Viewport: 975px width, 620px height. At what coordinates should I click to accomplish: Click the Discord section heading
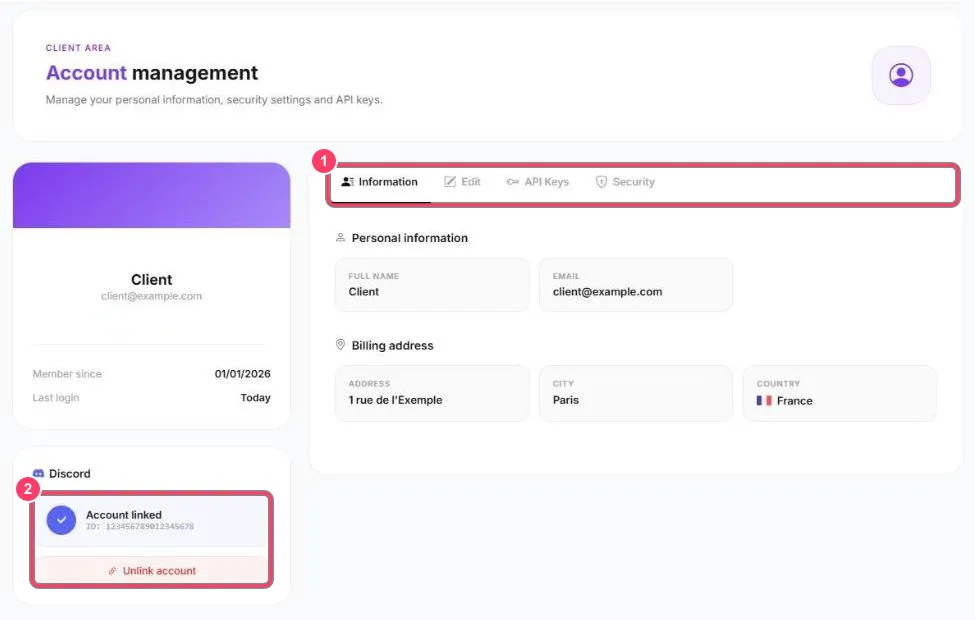[x=70, y=474]
